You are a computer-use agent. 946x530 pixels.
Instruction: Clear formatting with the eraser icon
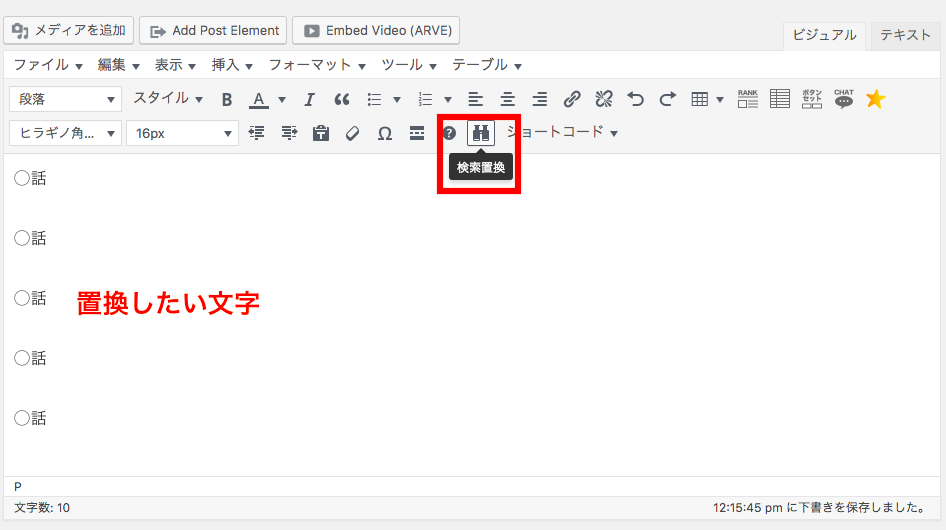(x=352, y=133)
